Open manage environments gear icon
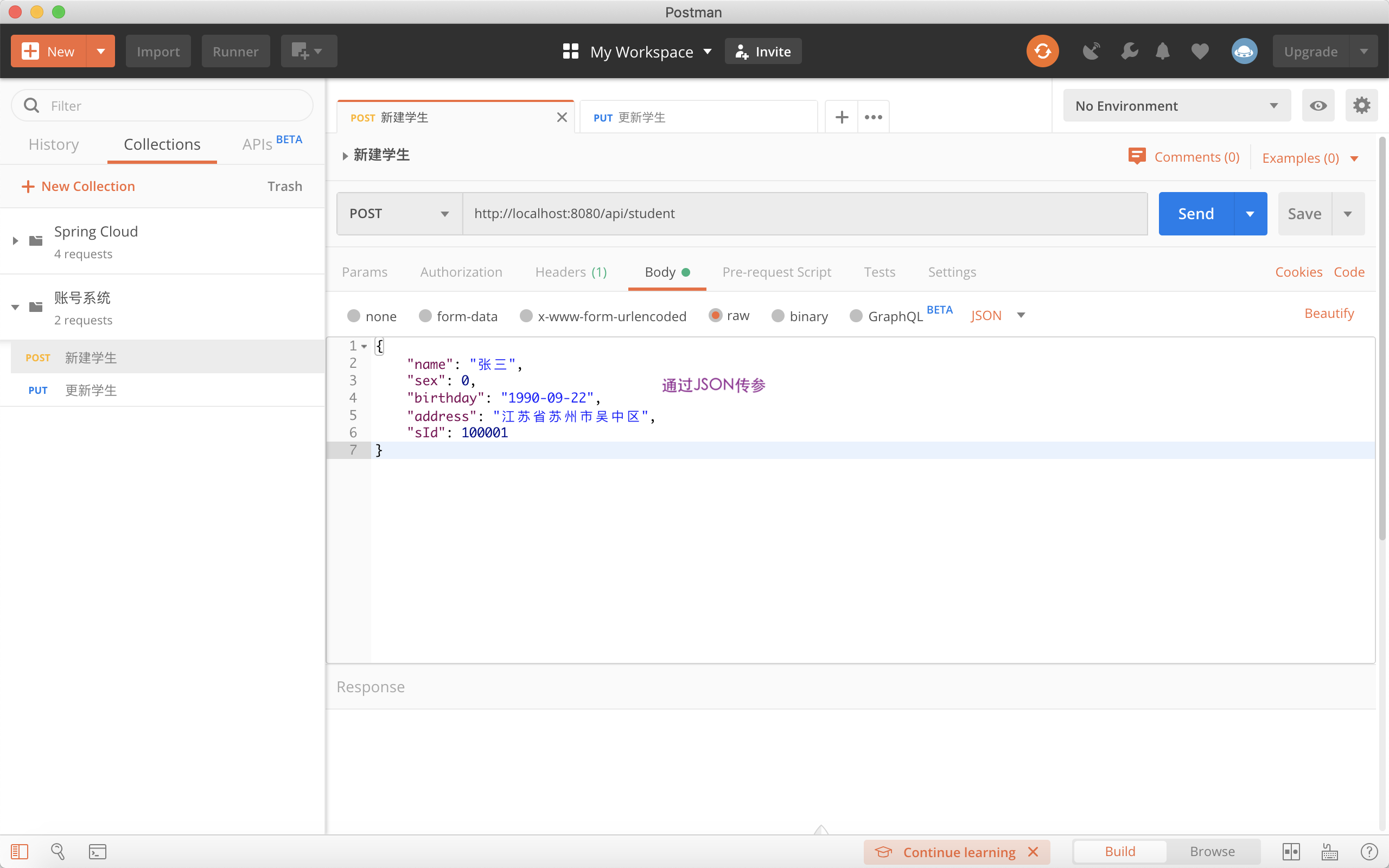Screen dimensions: 1389x868 pyautogui.click(x=1361, y=106)
